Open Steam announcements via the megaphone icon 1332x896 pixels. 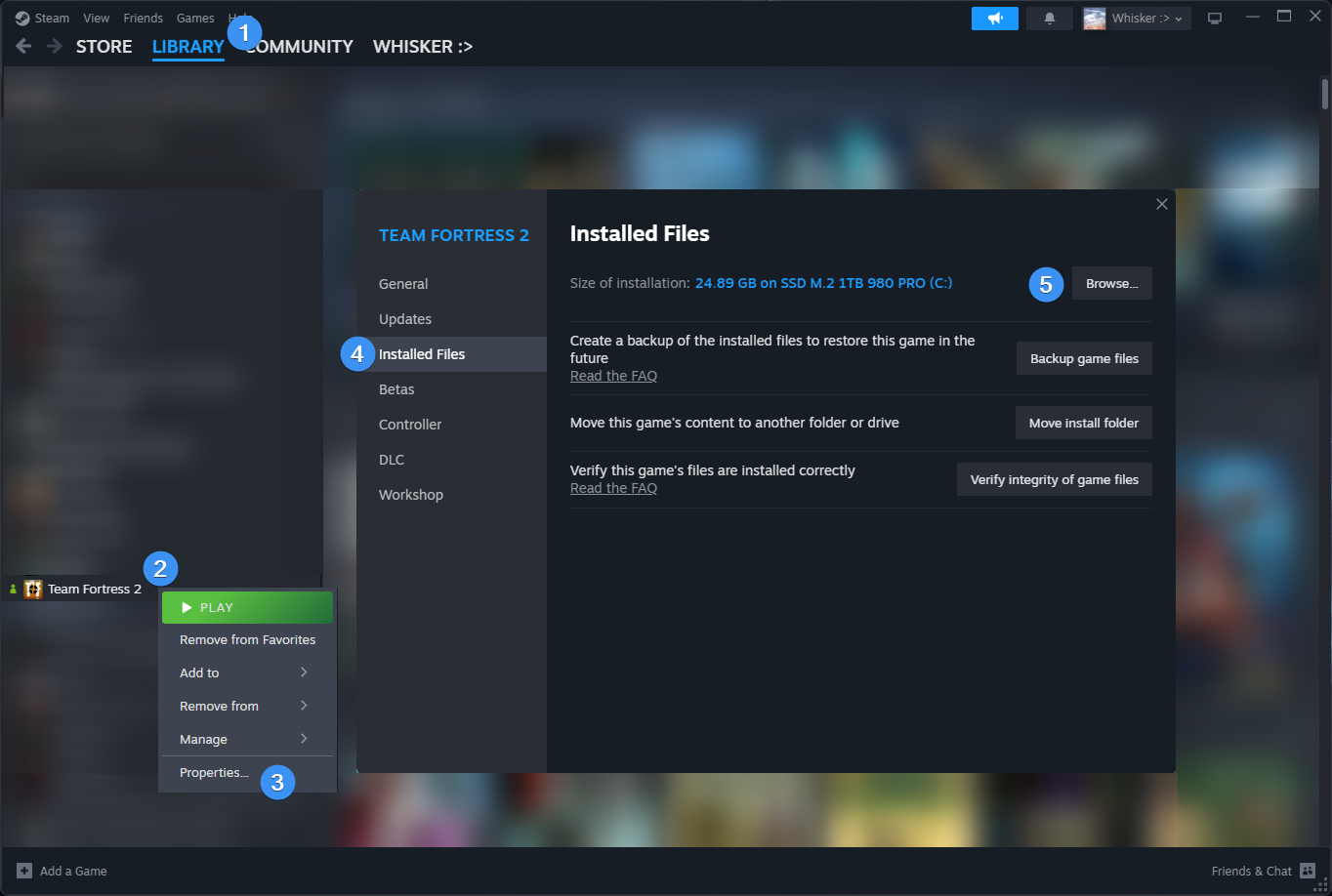994,18
